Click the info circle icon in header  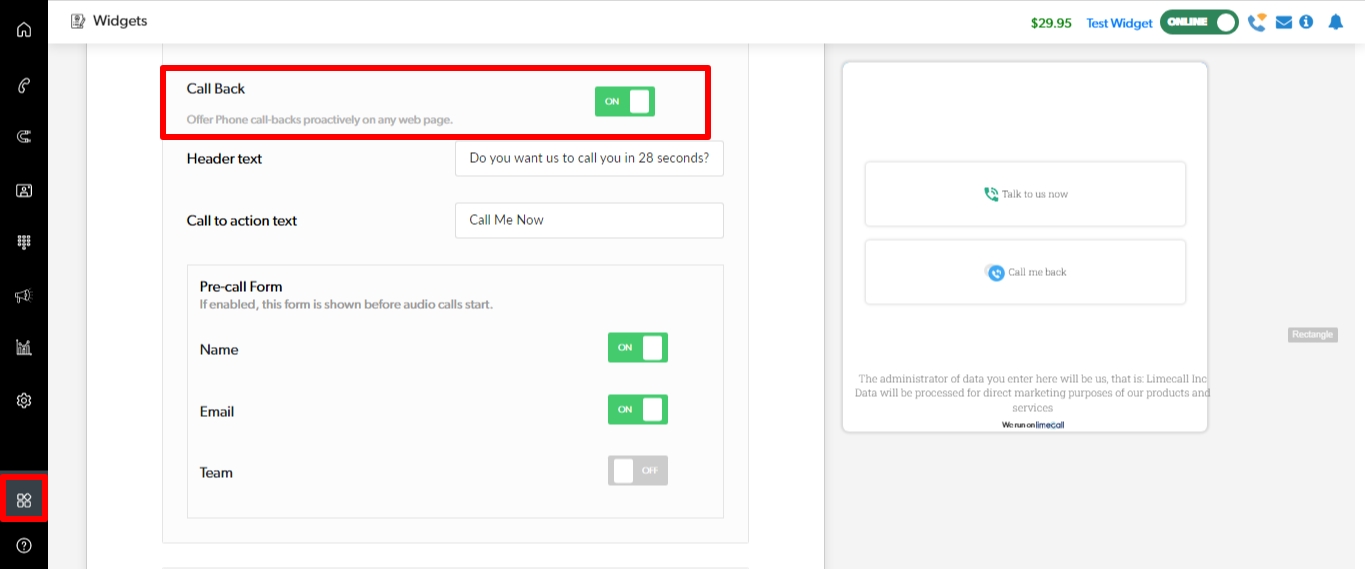click(x=1306, y=22)
